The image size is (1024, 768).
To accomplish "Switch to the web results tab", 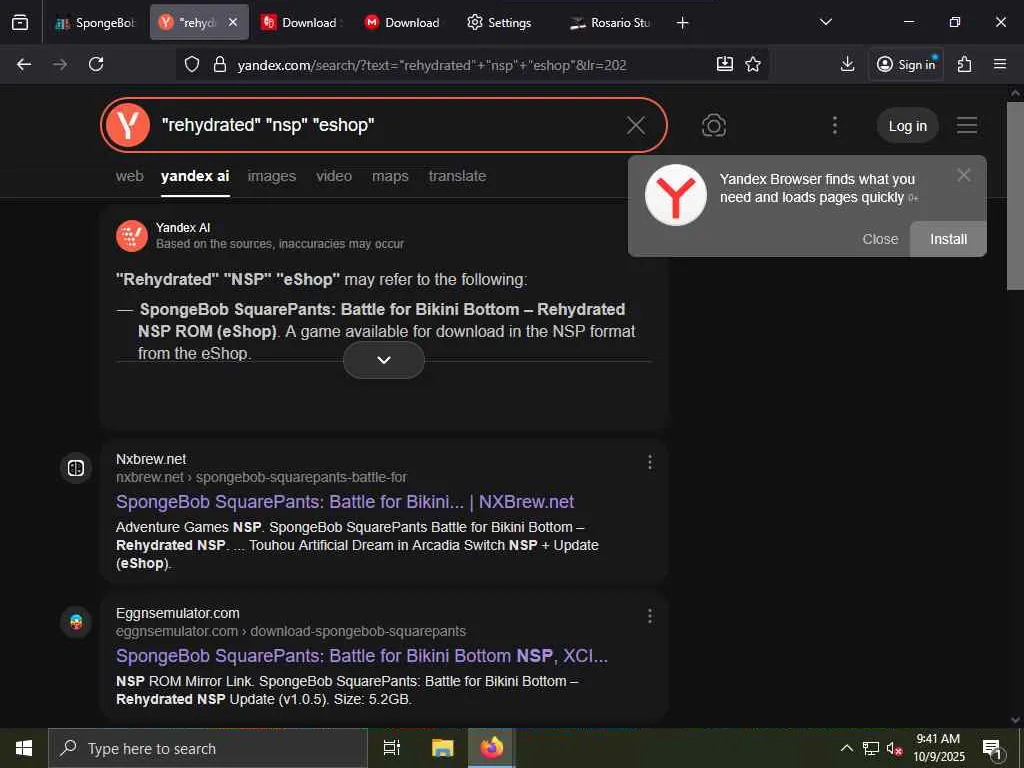I will pos(130,176).
